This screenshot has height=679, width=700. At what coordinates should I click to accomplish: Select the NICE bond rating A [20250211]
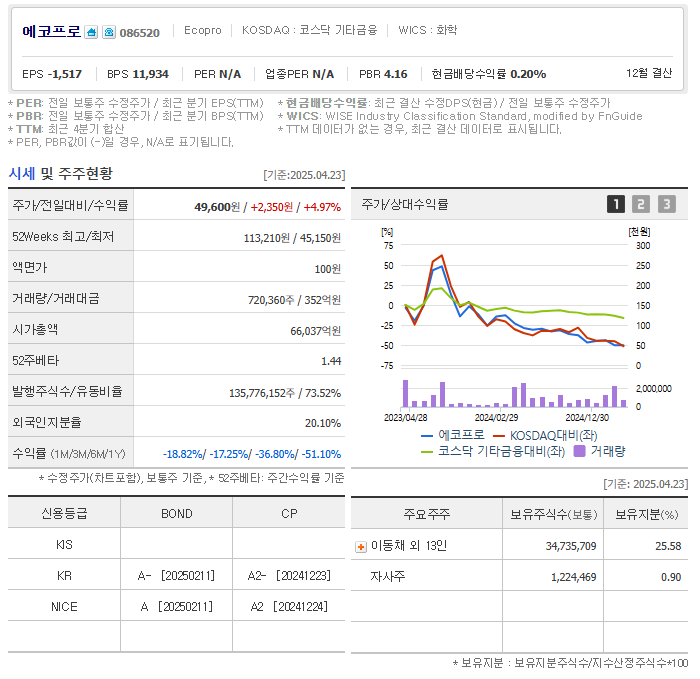pyautogui.click(x=176, y=607)
